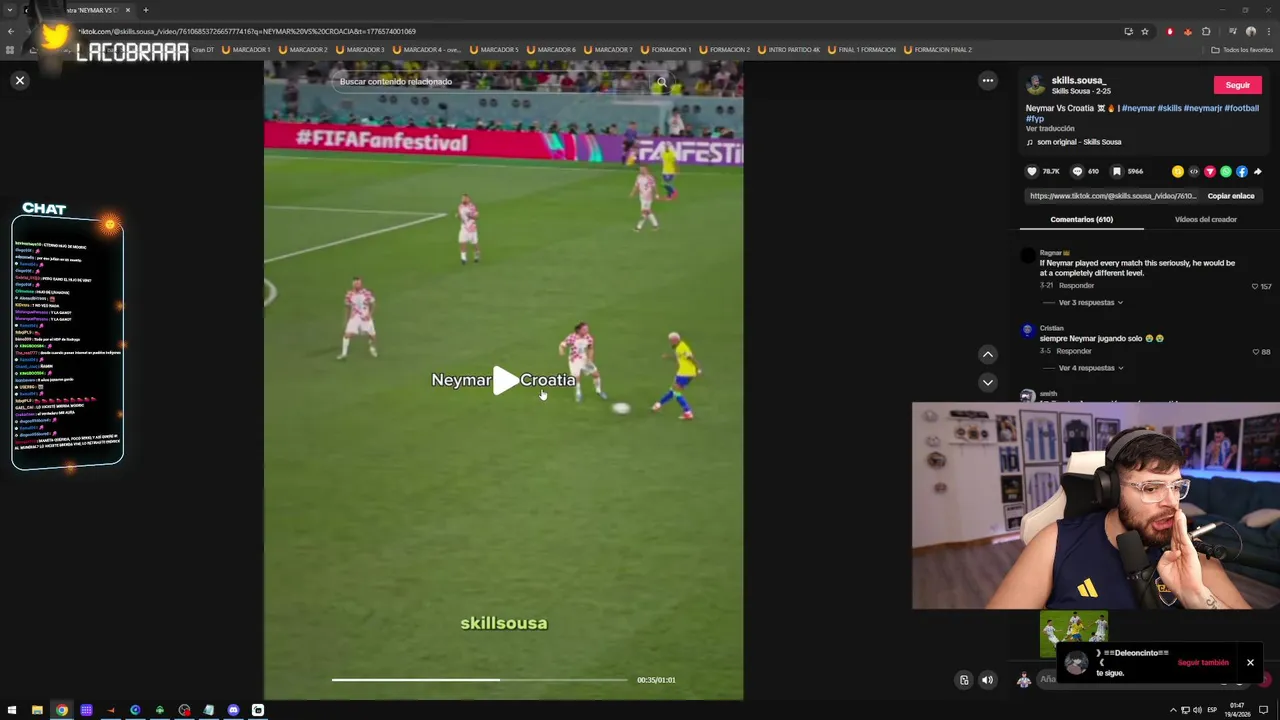Image resolution: width=1280 pixels, height=720 pixels.
Task: Open comments via the speech bubble icon
Action: tap(1077, 171)
